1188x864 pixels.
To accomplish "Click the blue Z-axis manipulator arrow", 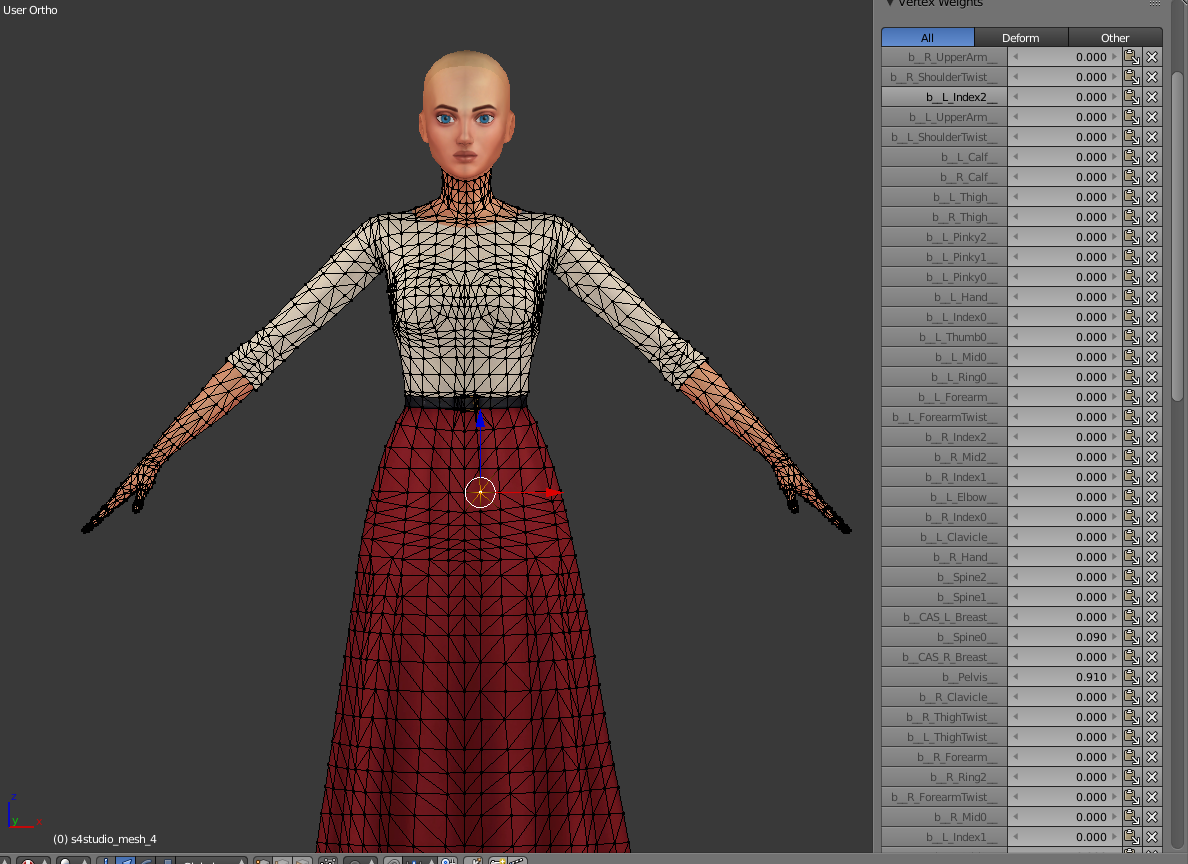I will [x=480, y=420].
